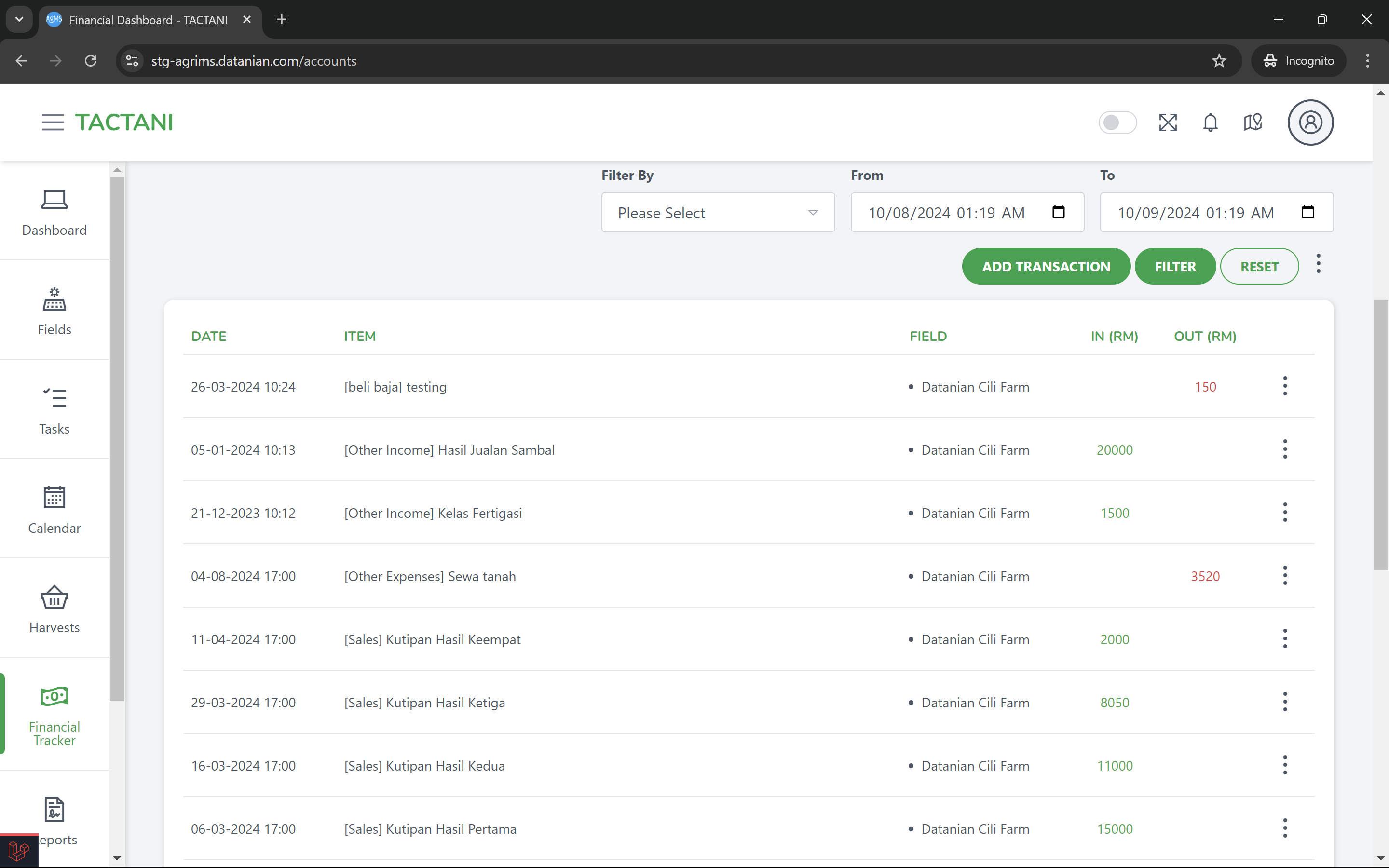This screenshot has height=868, width=1389.
Task: Open row menu for beli baja testing
Action: click(1284, 386)
